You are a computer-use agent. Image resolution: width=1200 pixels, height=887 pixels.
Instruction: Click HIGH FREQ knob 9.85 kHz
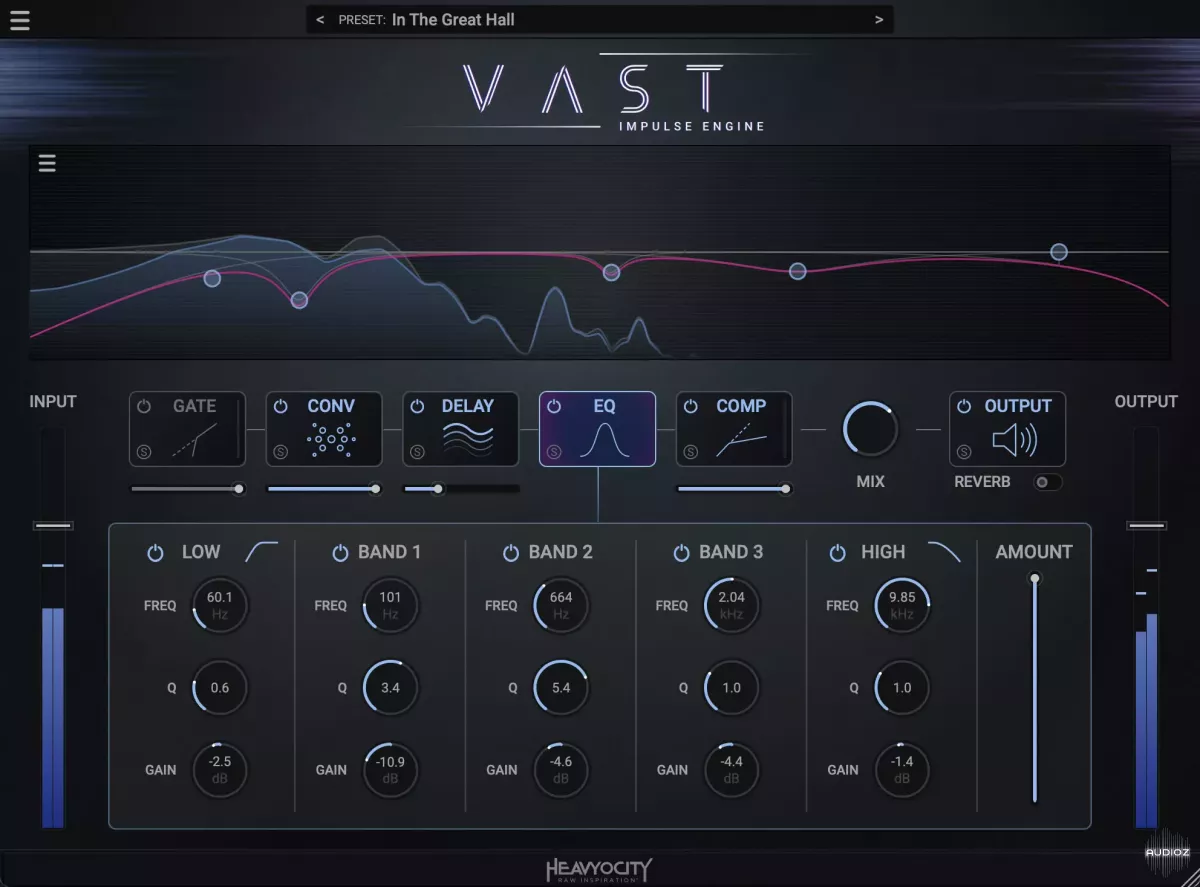coord(902,605)
